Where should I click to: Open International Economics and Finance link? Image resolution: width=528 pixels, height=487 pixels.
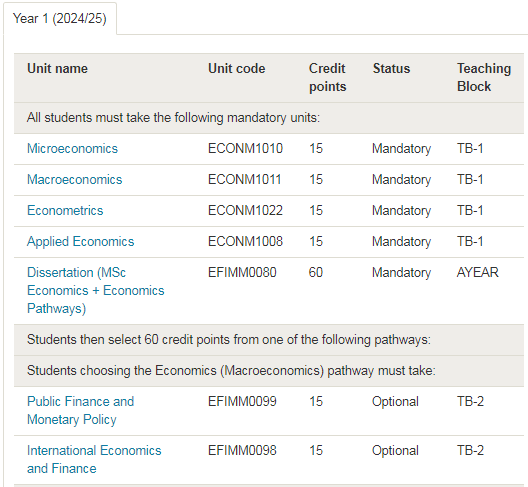point(94,459)
